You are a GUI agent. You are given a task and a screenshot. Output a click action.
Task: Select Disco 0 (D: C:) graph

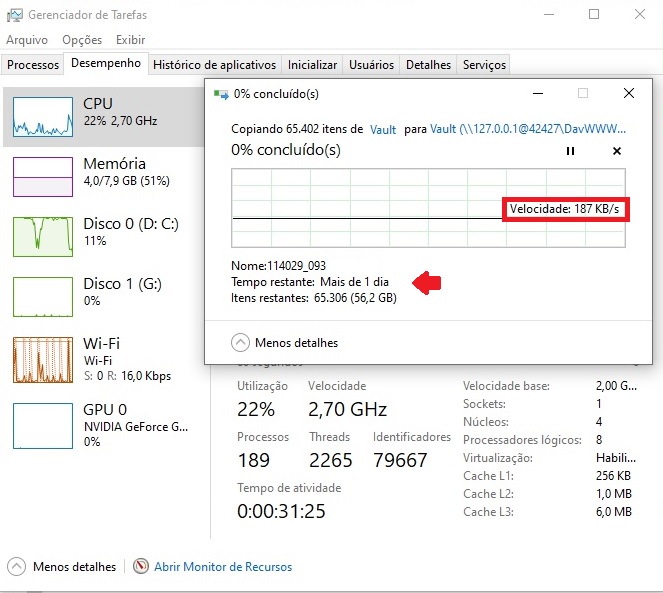click(x=42, y=236)
